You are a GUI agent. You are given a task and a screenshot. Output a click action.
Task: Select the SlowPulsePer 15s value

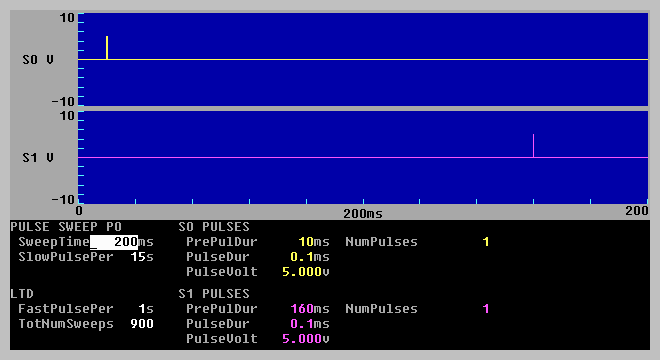(142, 257)
